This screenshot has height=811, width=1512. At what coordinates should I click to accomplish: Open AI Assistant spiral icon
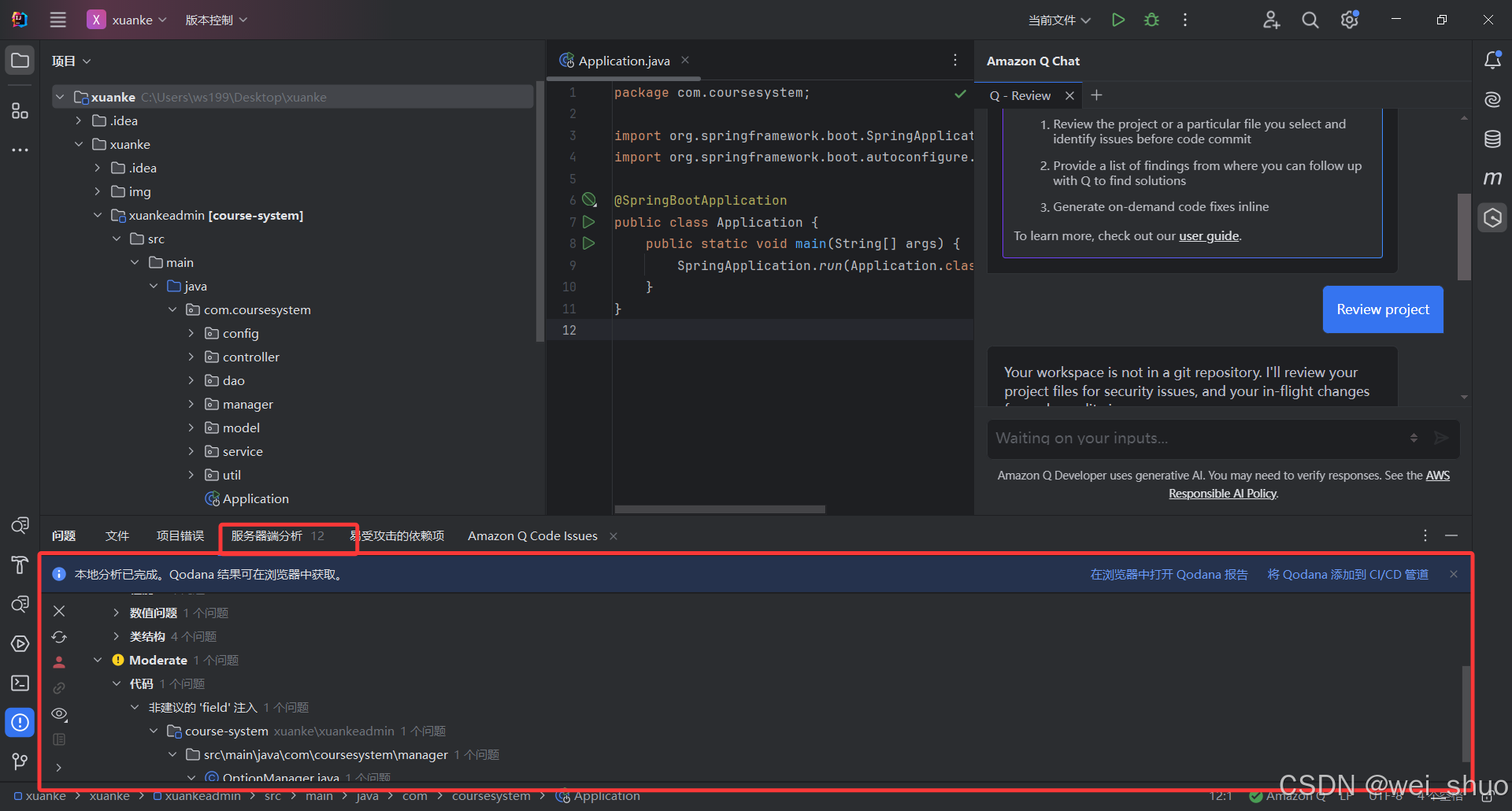pos(1492,99)
